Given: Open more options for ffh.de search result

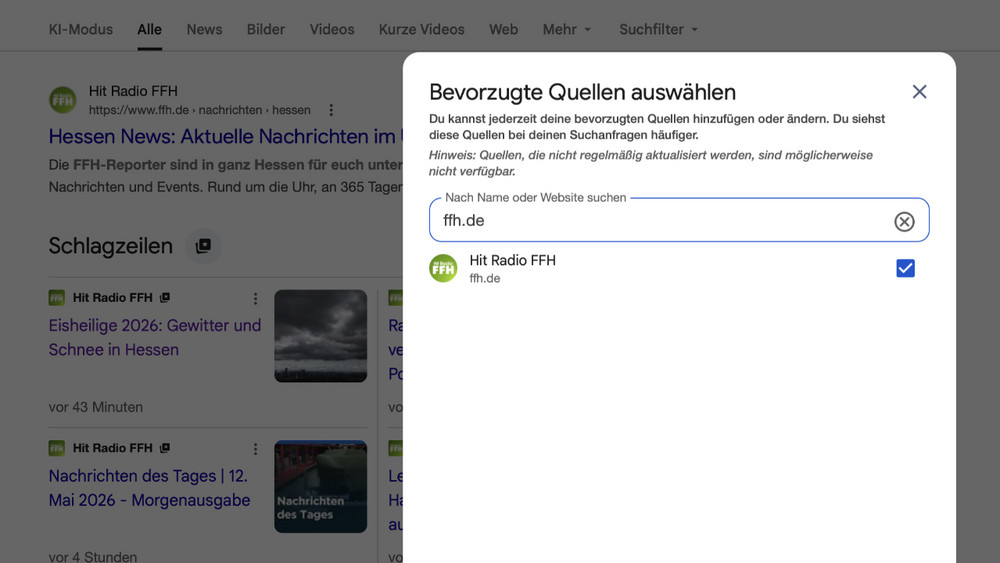Looking at the screenshot, I should point(331,110).
